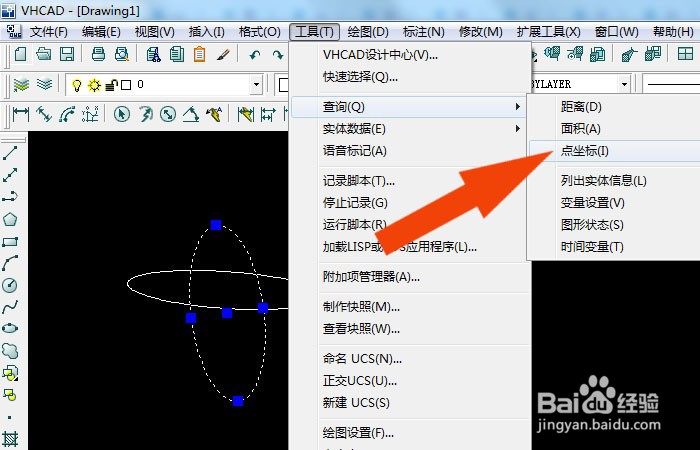Image resolution: width=700 pixels, height=450 pixels.
Task: Open the 视图(V) menu
Action: click(x=154, y=32)
